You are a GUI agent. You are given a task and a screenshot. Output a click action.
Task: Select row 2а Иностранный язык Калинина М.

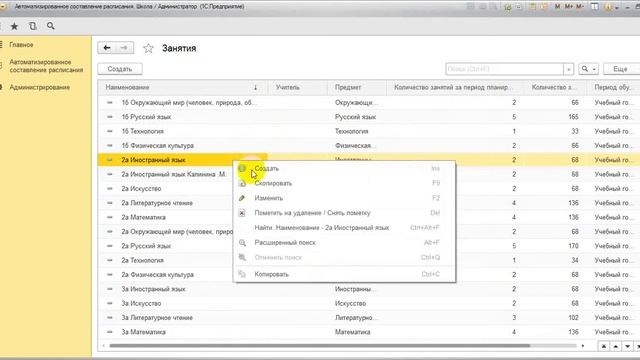(x=173, y=174)
